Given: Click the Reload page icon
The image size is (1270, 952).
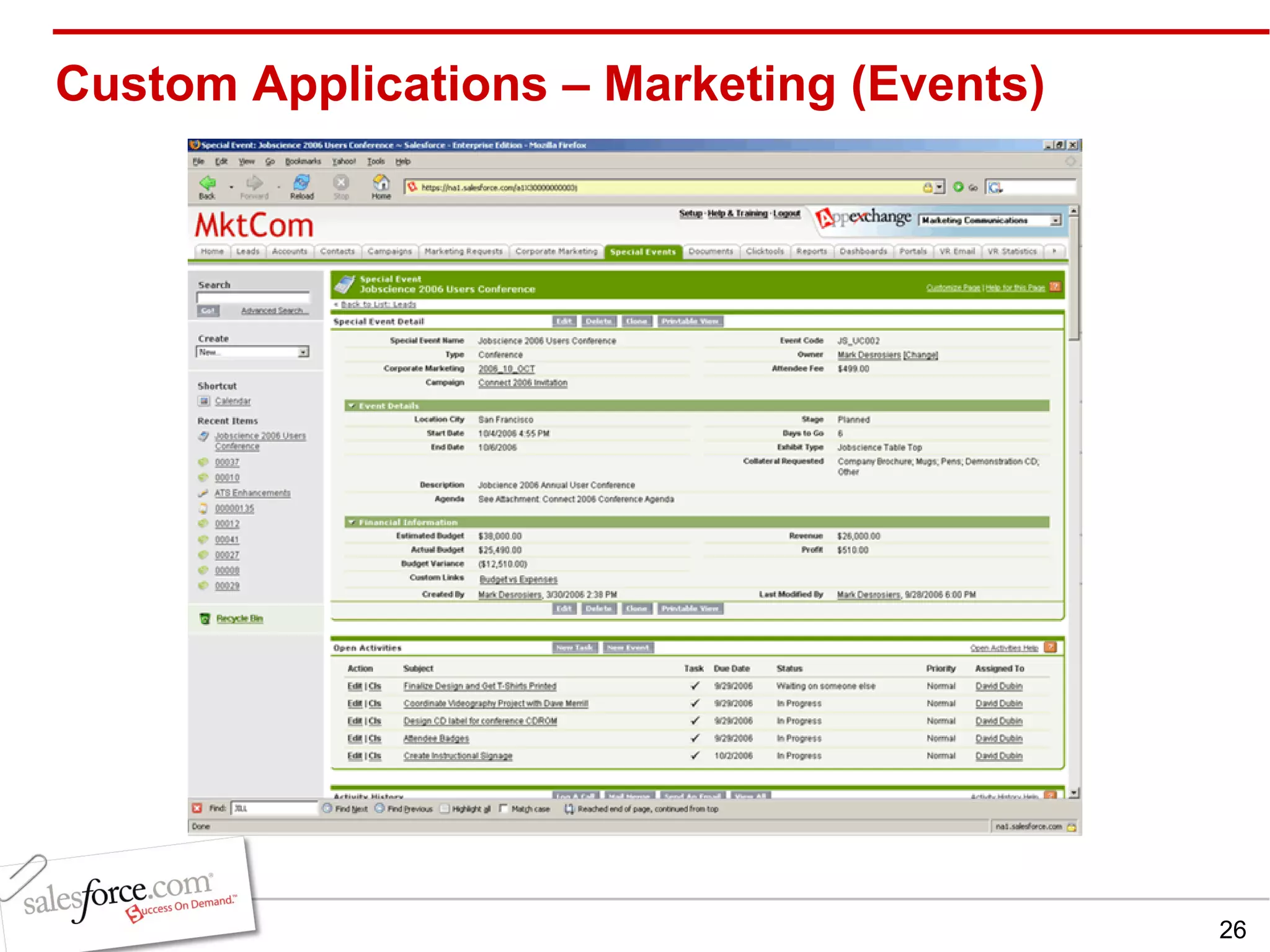Looking at the screenshot, I should pyautogui.click(x=301, y=182).
